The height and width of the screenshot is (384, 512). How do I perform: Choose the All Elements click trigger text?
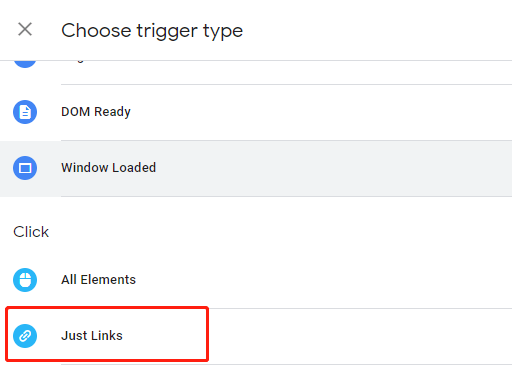click(98, 280)
